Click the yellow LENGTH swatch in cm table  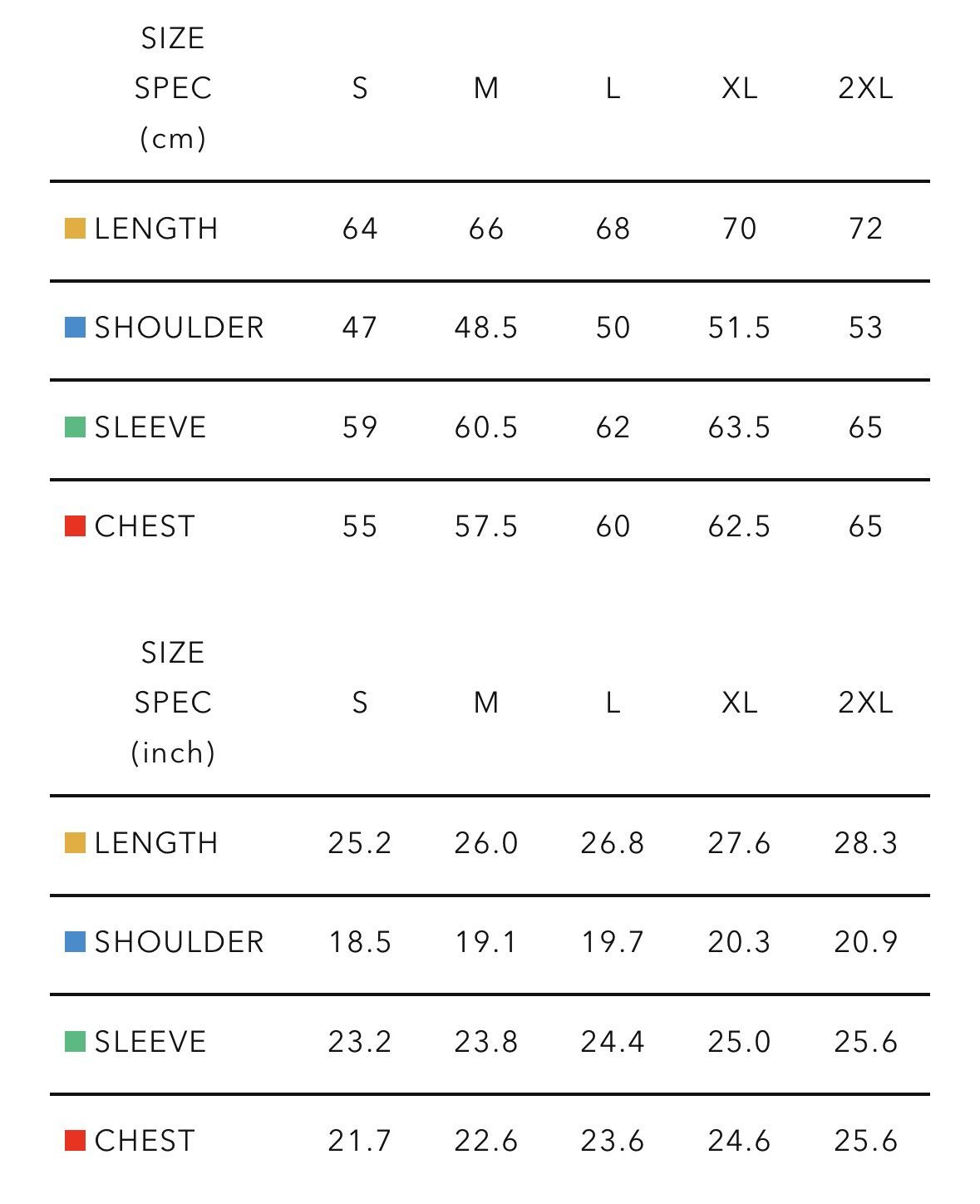[x=75, y=229]
